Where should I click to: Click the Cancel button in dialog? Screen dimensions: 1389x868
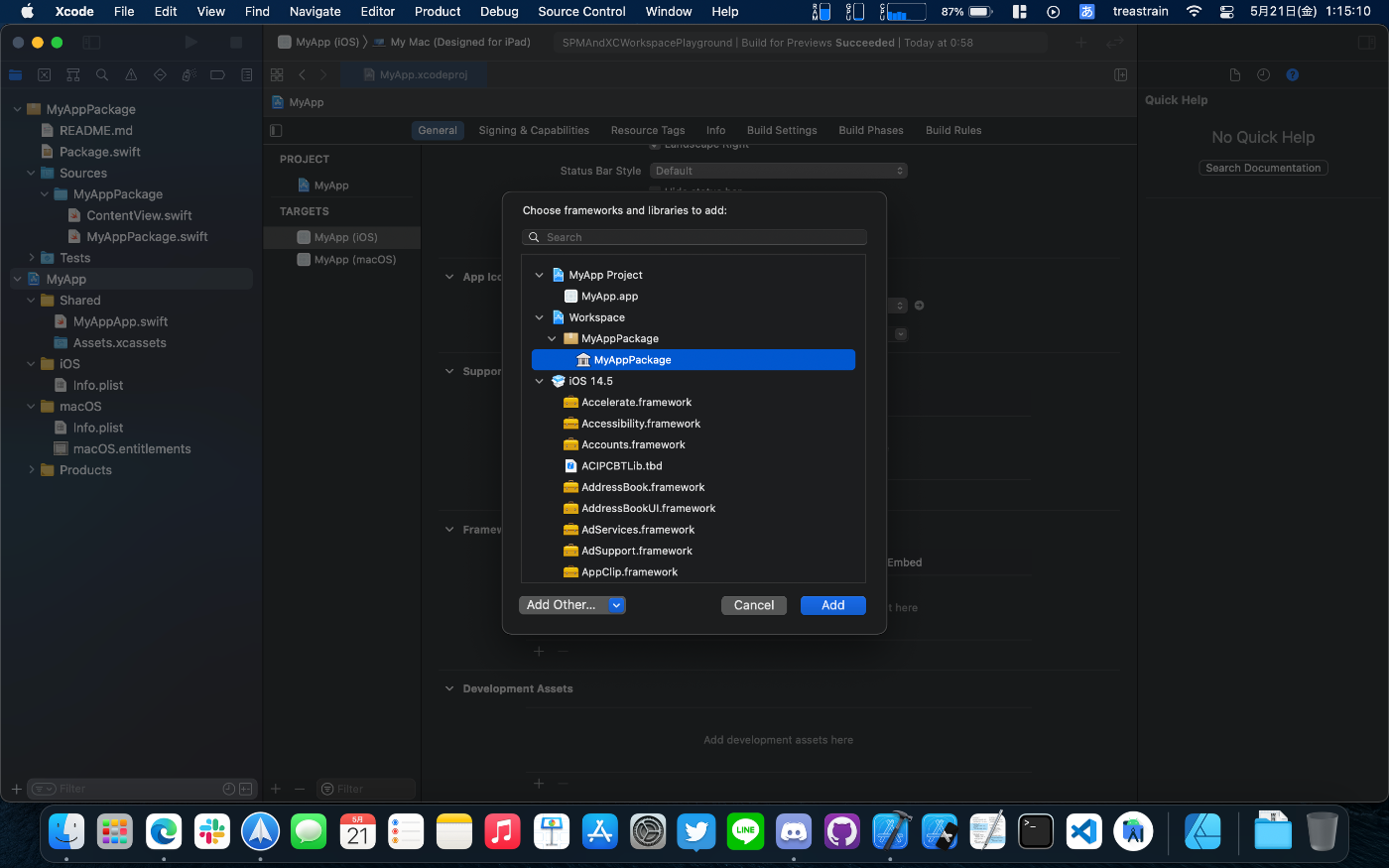click(x=754, y=605)
